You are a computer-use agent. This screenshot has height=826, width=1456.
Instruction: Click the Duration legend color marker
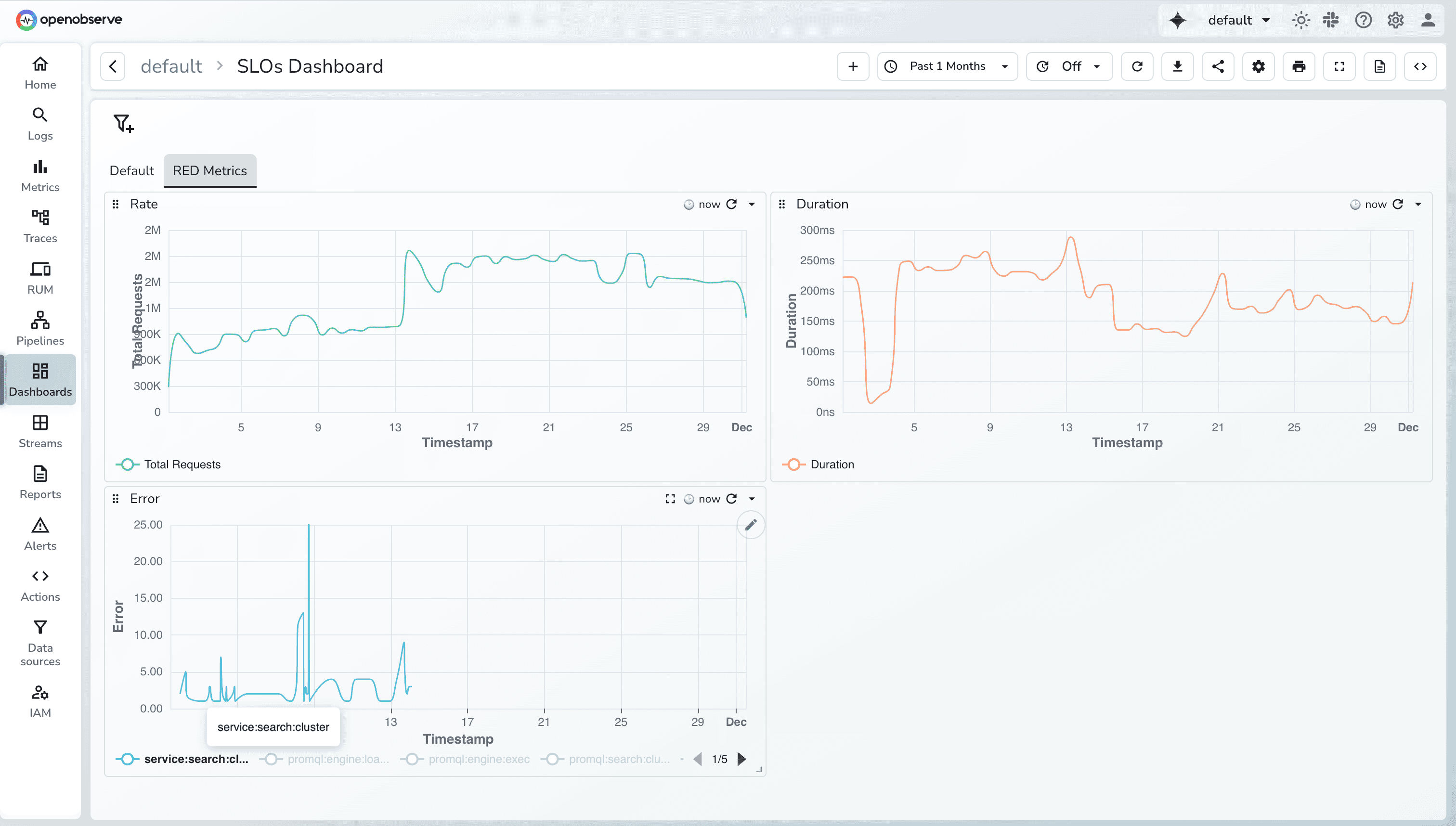tap(794, 464)
